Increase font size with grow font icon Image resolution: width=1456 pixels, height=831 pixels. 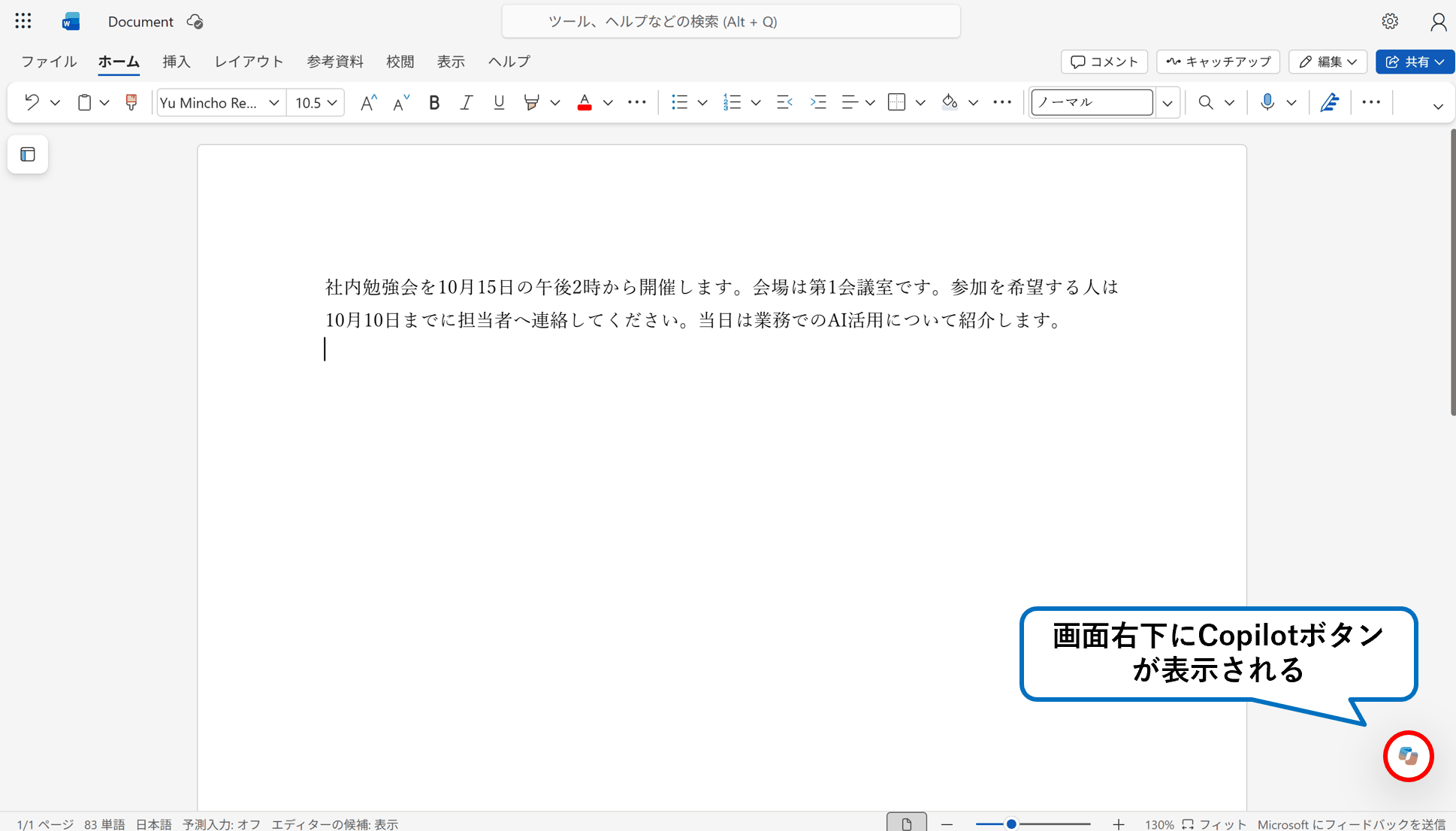368,102
